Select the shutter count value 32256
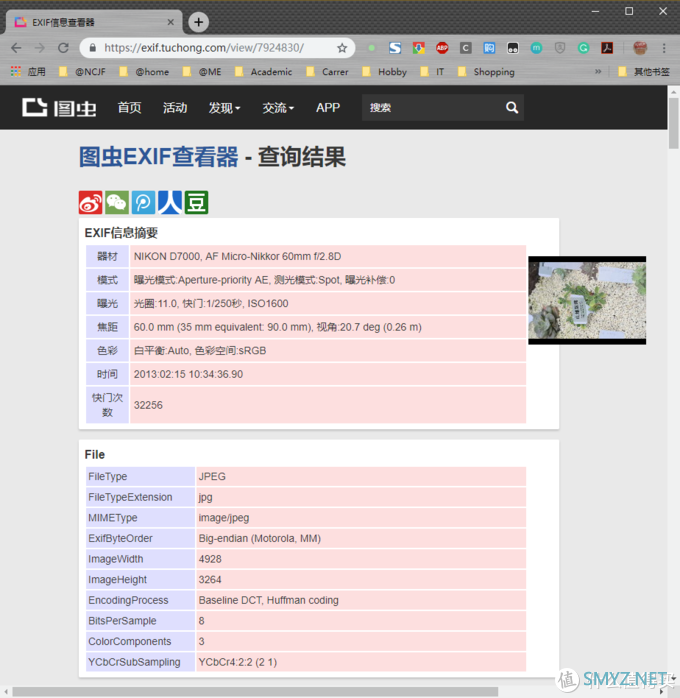 coord(148,405)
